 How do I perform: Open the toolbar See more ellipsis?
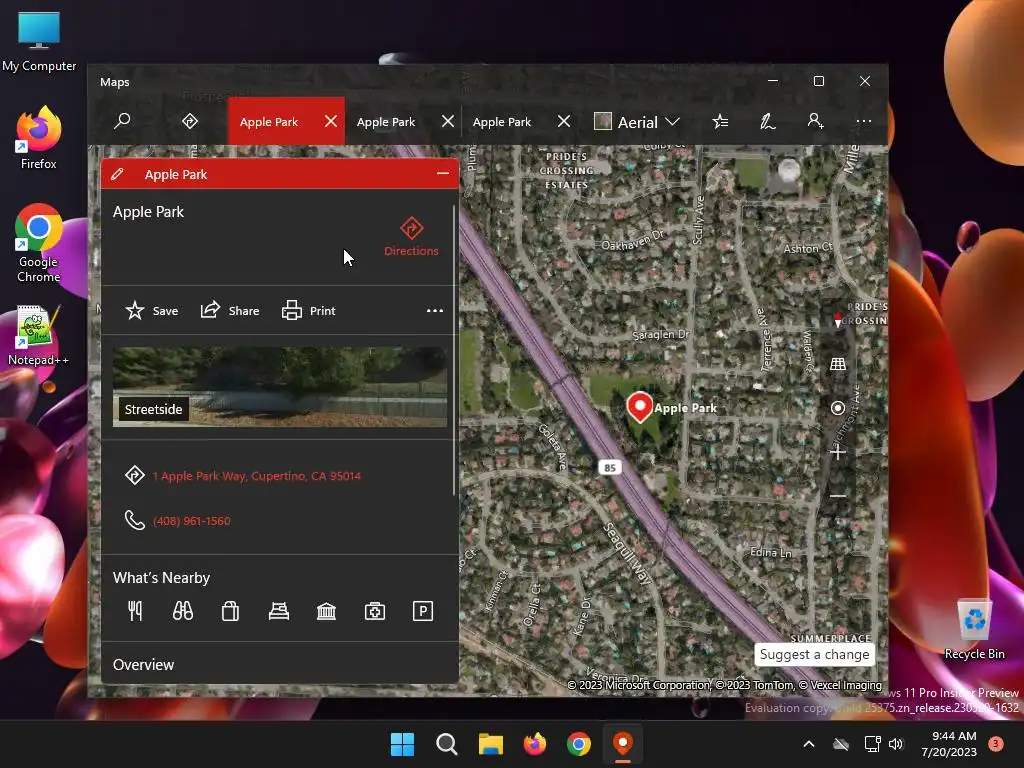pos(863,121)
